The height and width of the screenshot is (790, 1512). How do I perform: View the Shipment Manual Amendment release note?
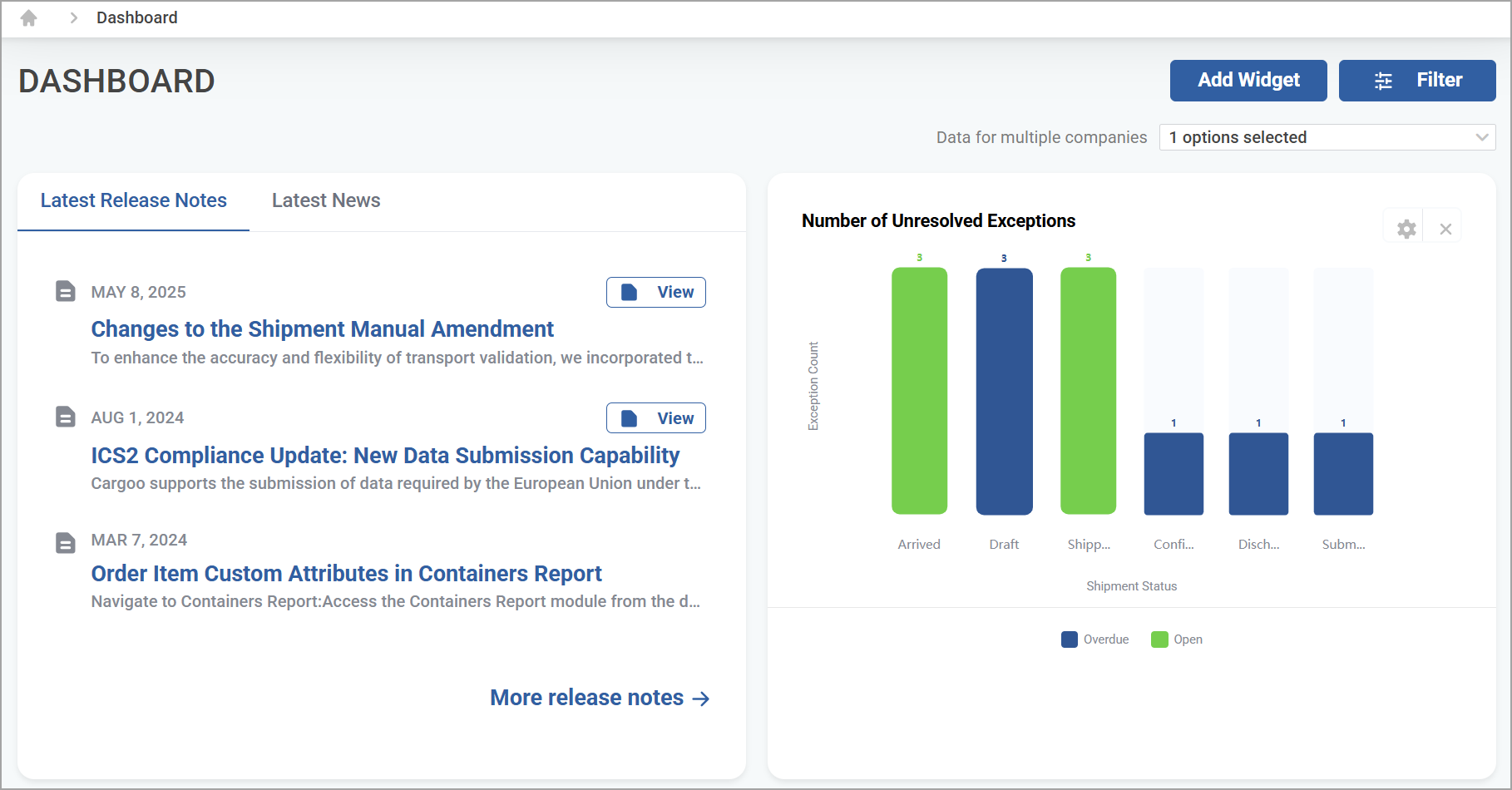[x=656, y=292]
